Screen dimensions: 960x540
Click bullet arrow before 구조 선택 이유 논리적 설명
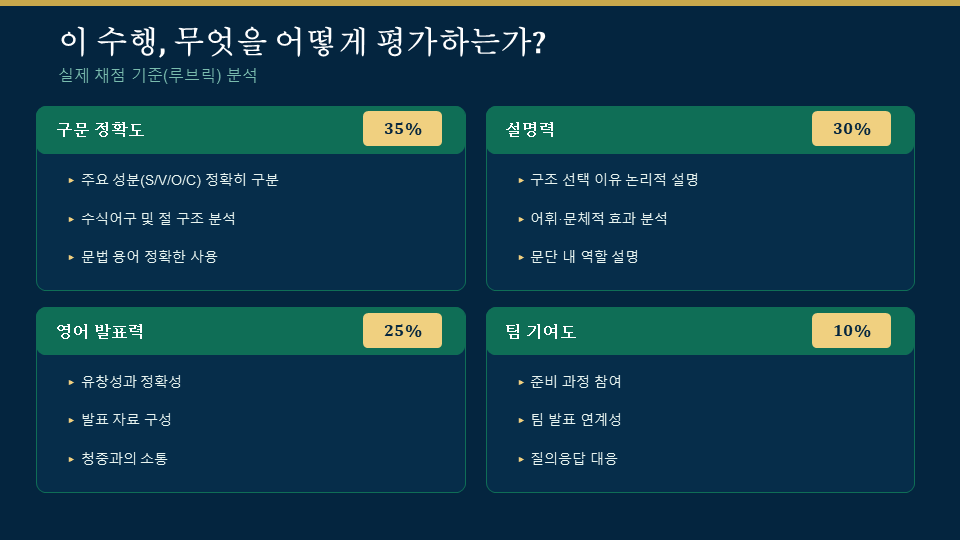click(x=521, y=180)
